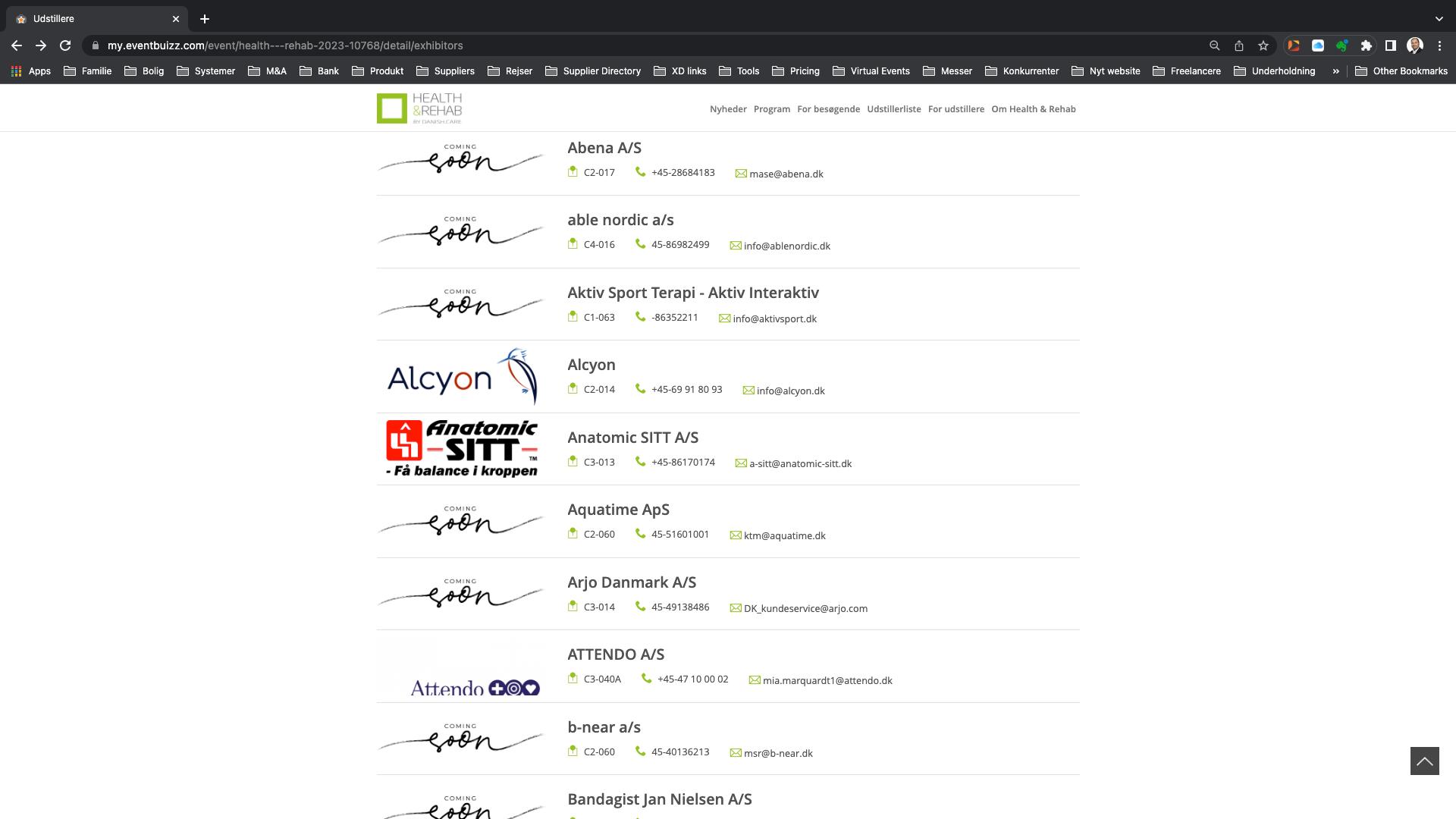Expand hidden bookmarks with the chevron
The width and height of the screenshot is (1456, 819).
[x=1335, y=71]
